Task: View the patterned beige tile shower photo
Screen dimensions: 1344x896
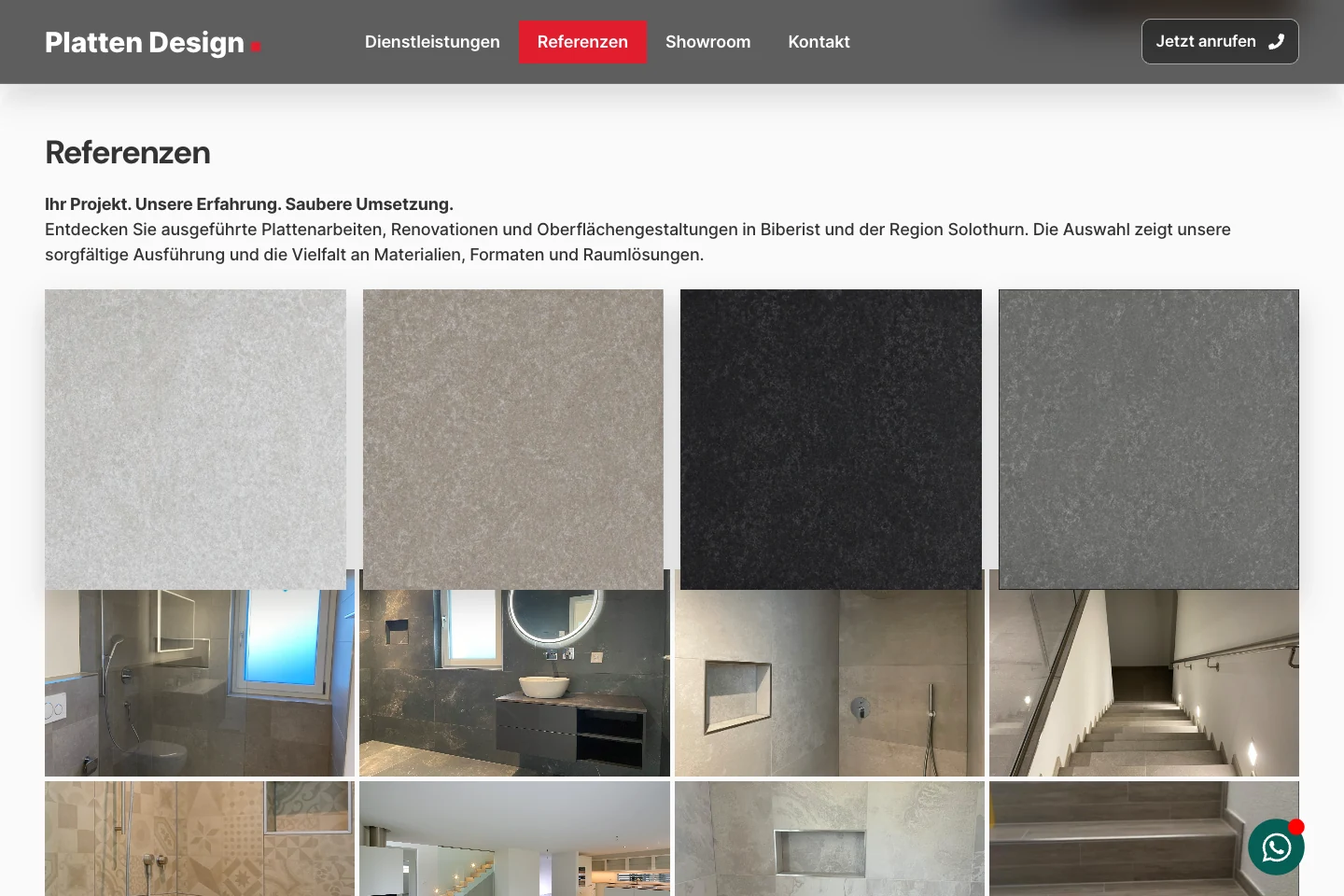Action: click(200, 839)
